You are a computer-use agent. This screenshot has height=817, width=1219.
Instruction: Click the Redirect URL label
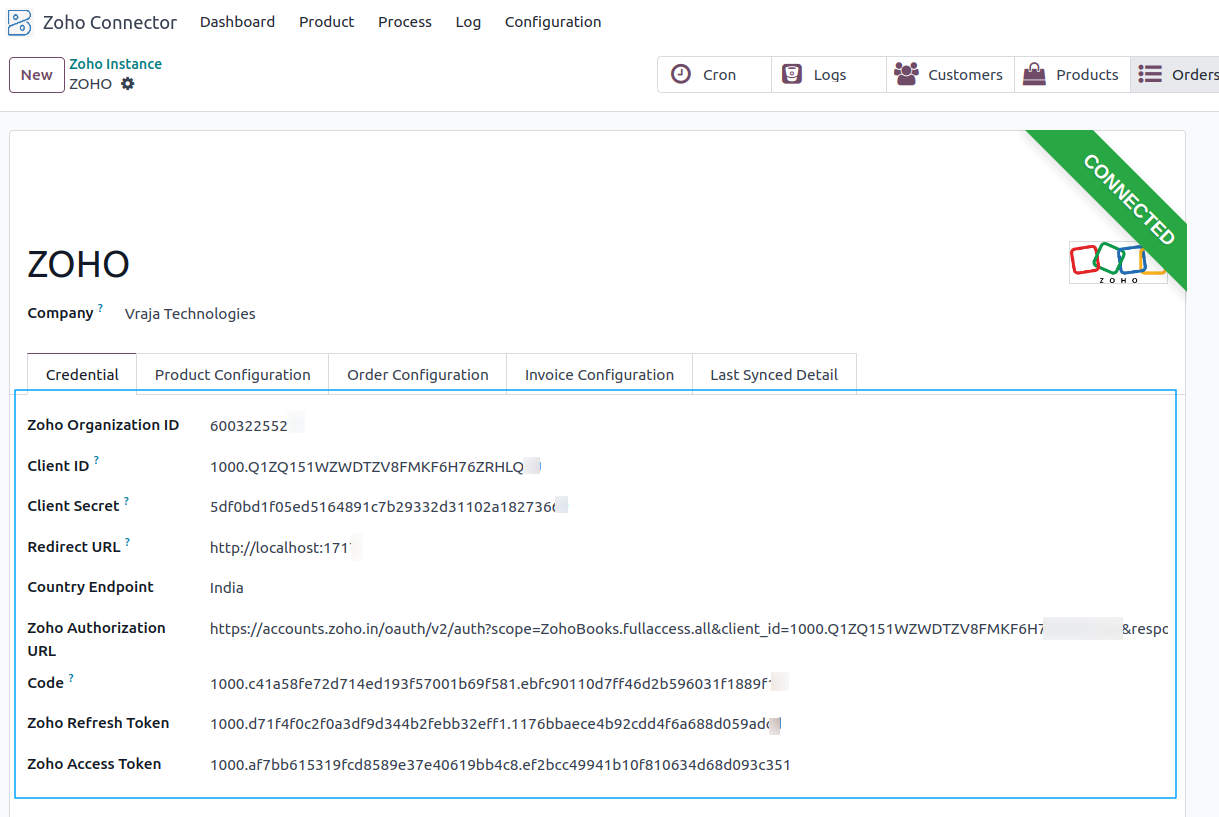tap(74, 547)
